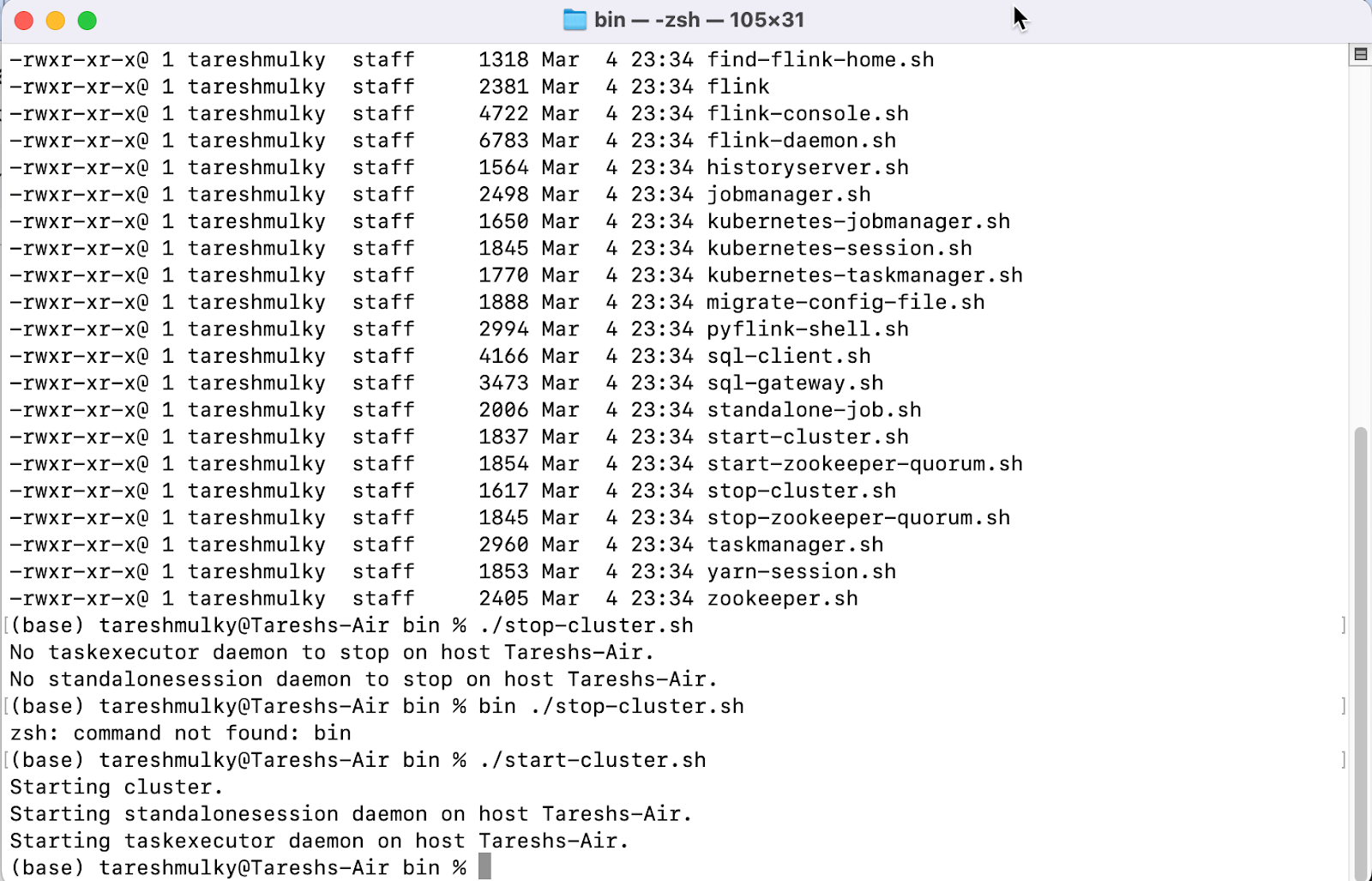This screenshot has height=881, width=1372.
Task: Click the typed command ./start-cluster.sh
Action: [x=593, y=761]
